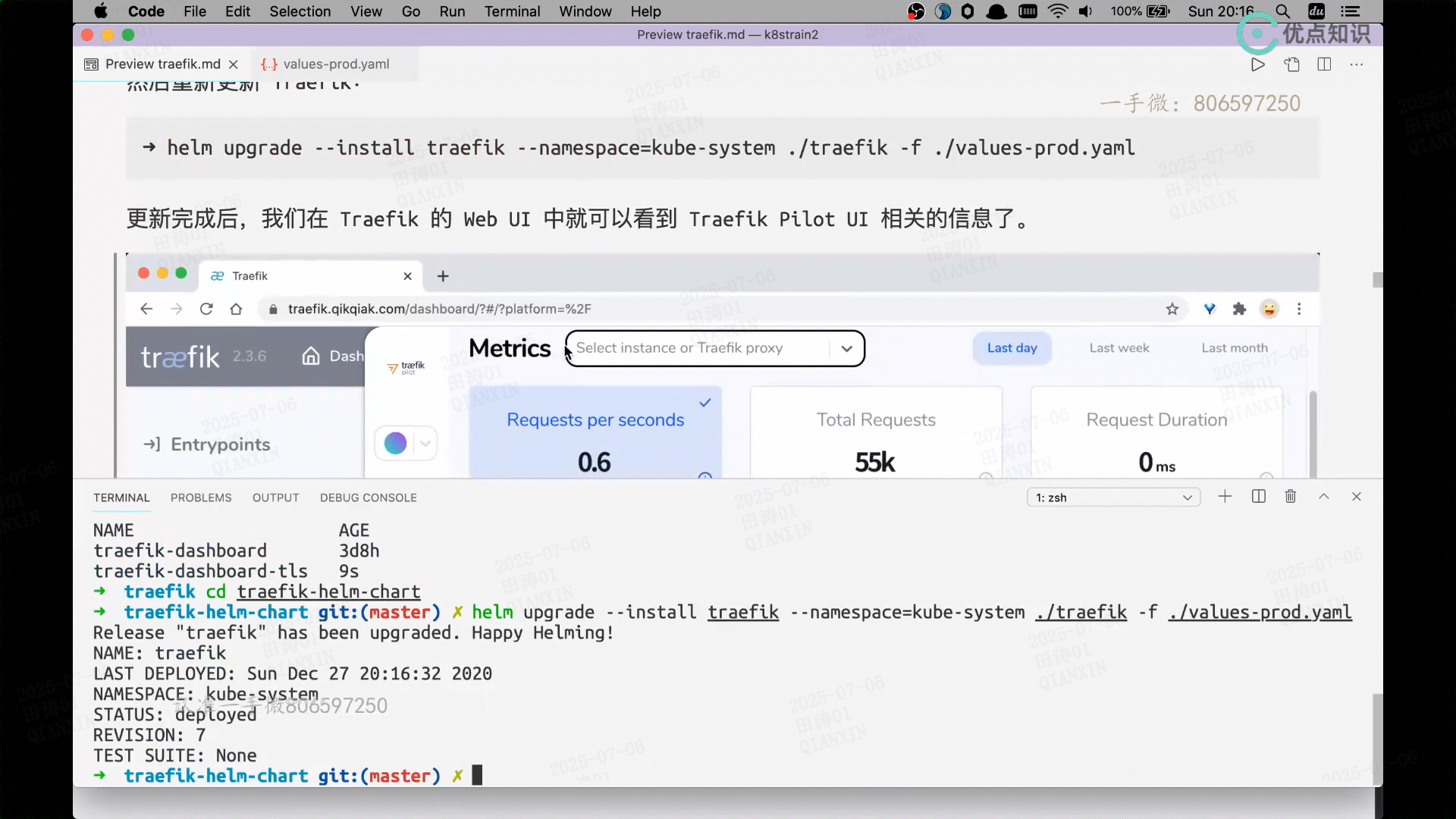Maximize panel size with up chevron
1456x819 pixels.
pyautogui.click(x=1324, y=497)
